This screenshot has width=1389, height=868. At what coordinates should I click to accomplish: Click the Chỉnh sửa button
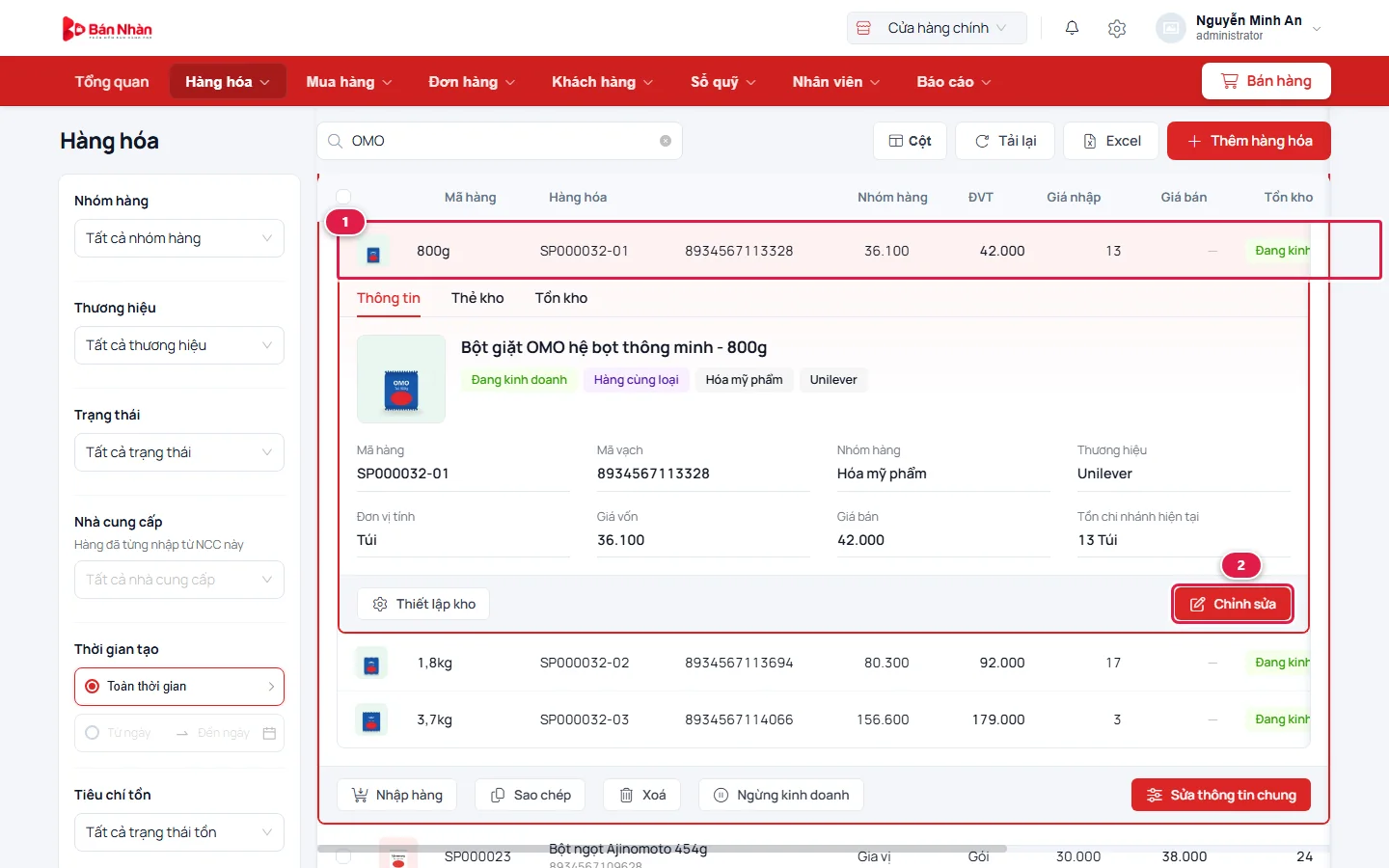pos(1233,604)
